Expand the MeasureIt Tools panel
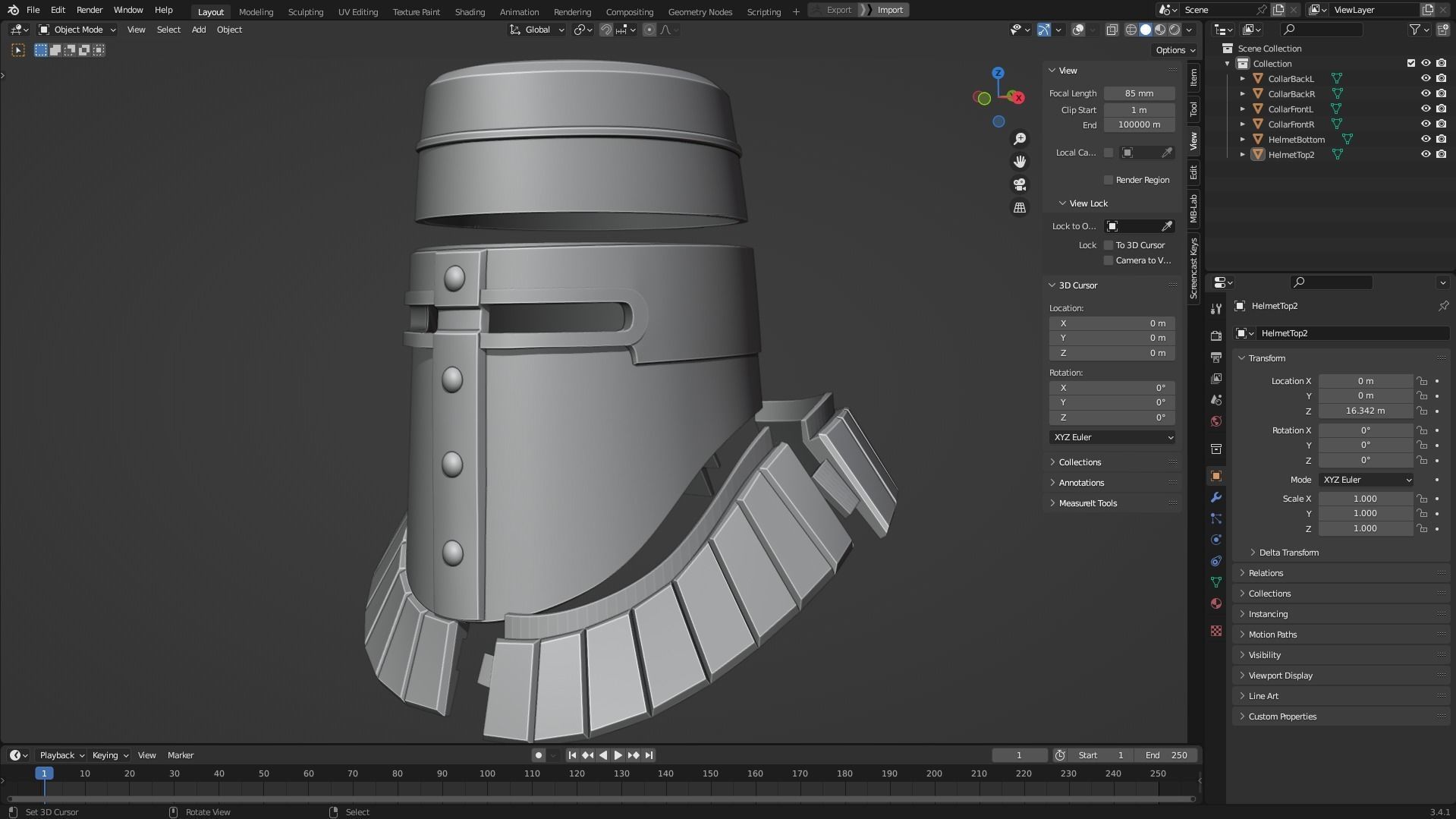1456x819 pixels. pos(1087,503)
